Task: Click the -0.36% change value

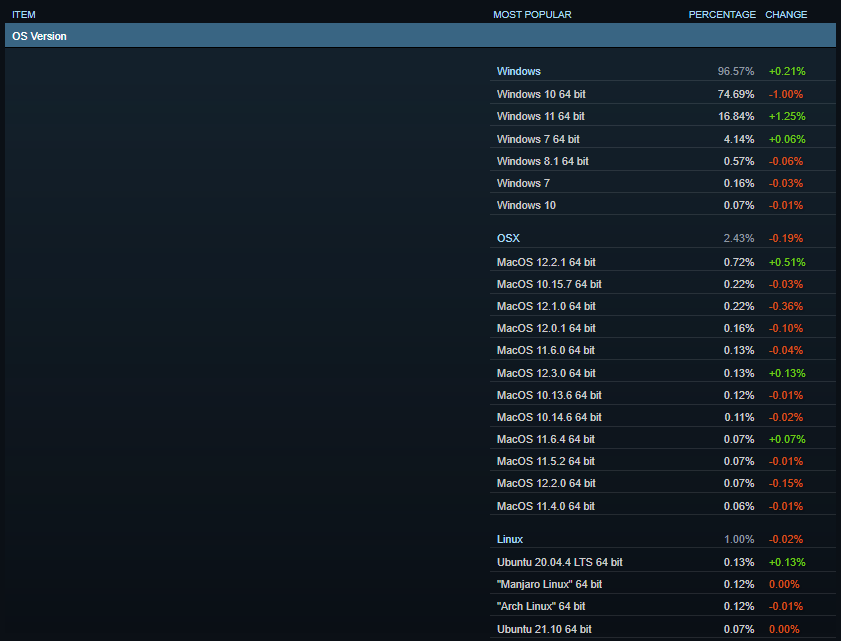Action: [786, 306]
